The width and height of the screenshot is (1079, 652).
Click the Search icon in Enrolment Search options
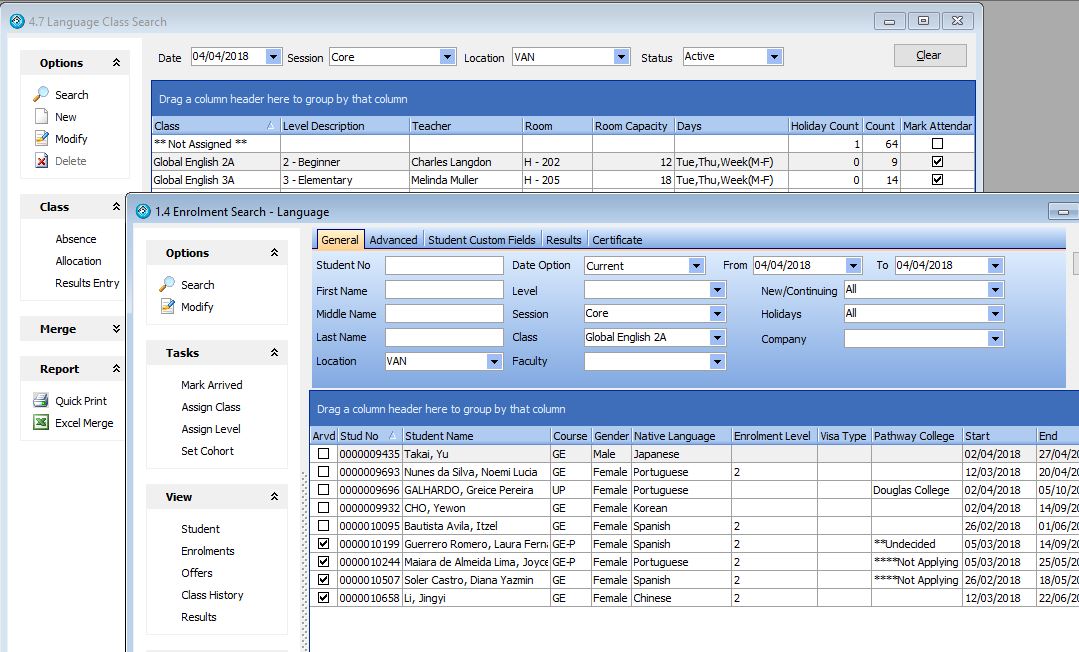tap(167, 285)
